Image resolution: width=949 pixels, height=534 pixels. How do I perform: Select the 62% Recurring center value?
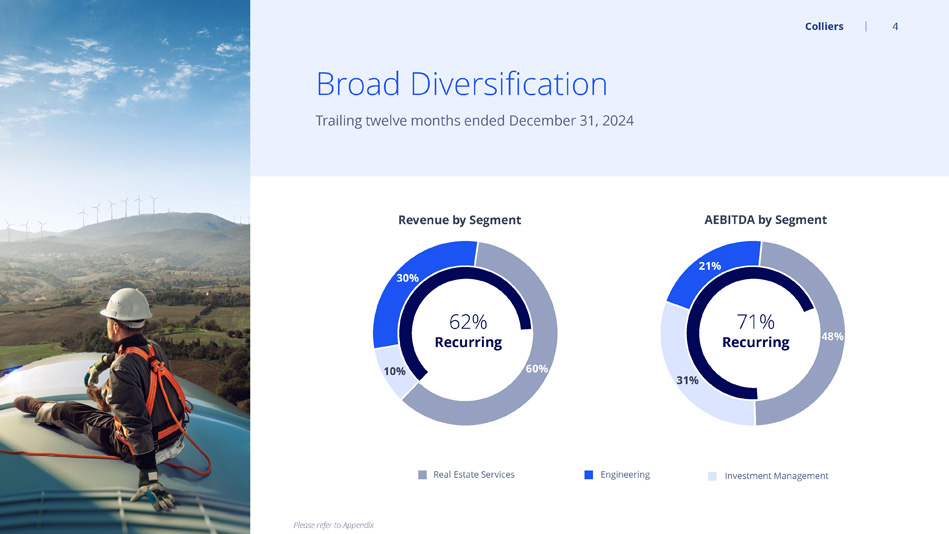468,322
